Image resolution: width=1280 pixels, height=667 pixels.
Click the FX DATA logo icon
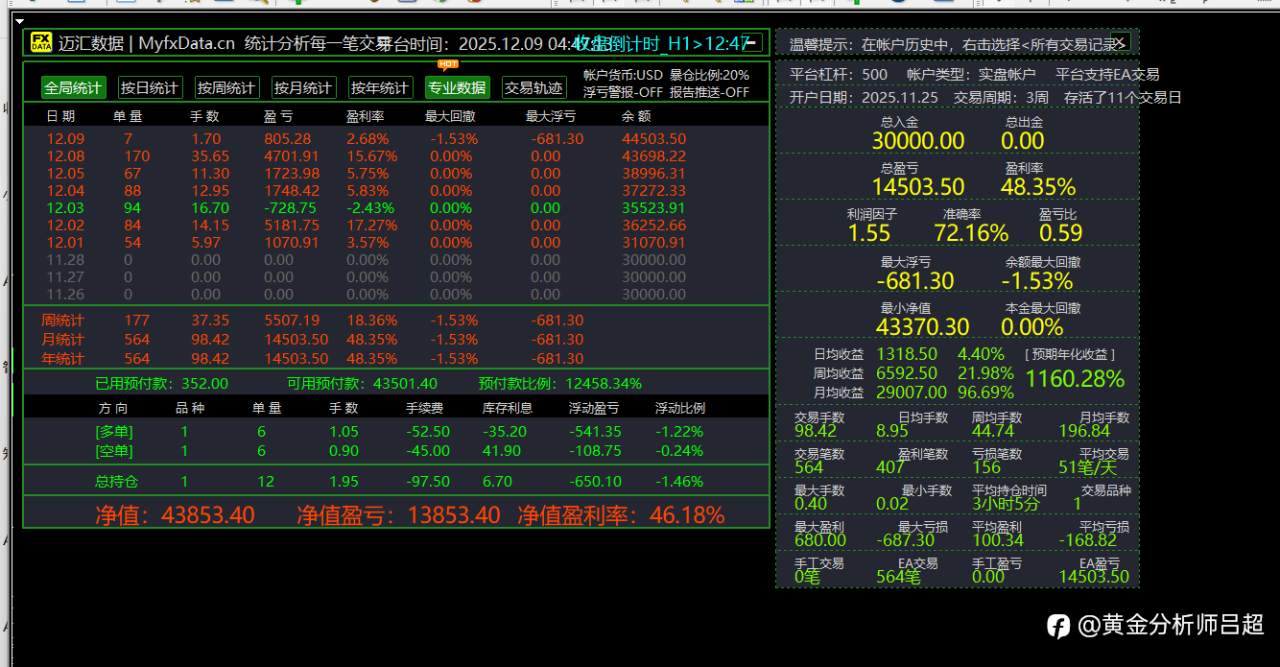pos(41,42)
